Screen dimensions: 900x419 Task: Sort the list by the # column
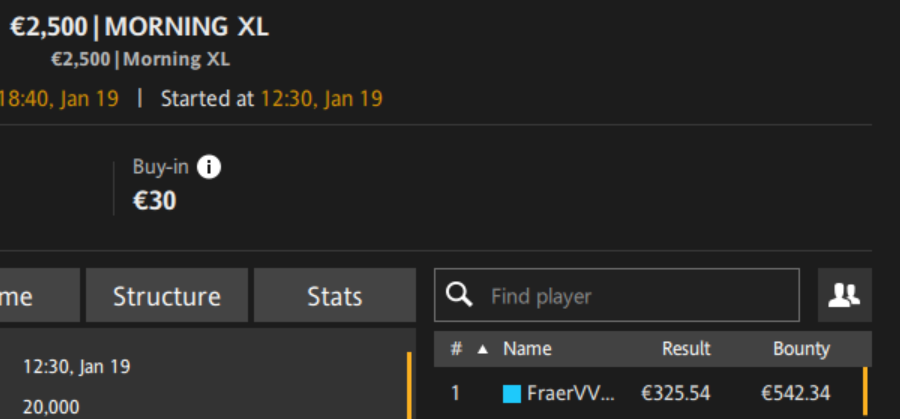pos(456,349)
